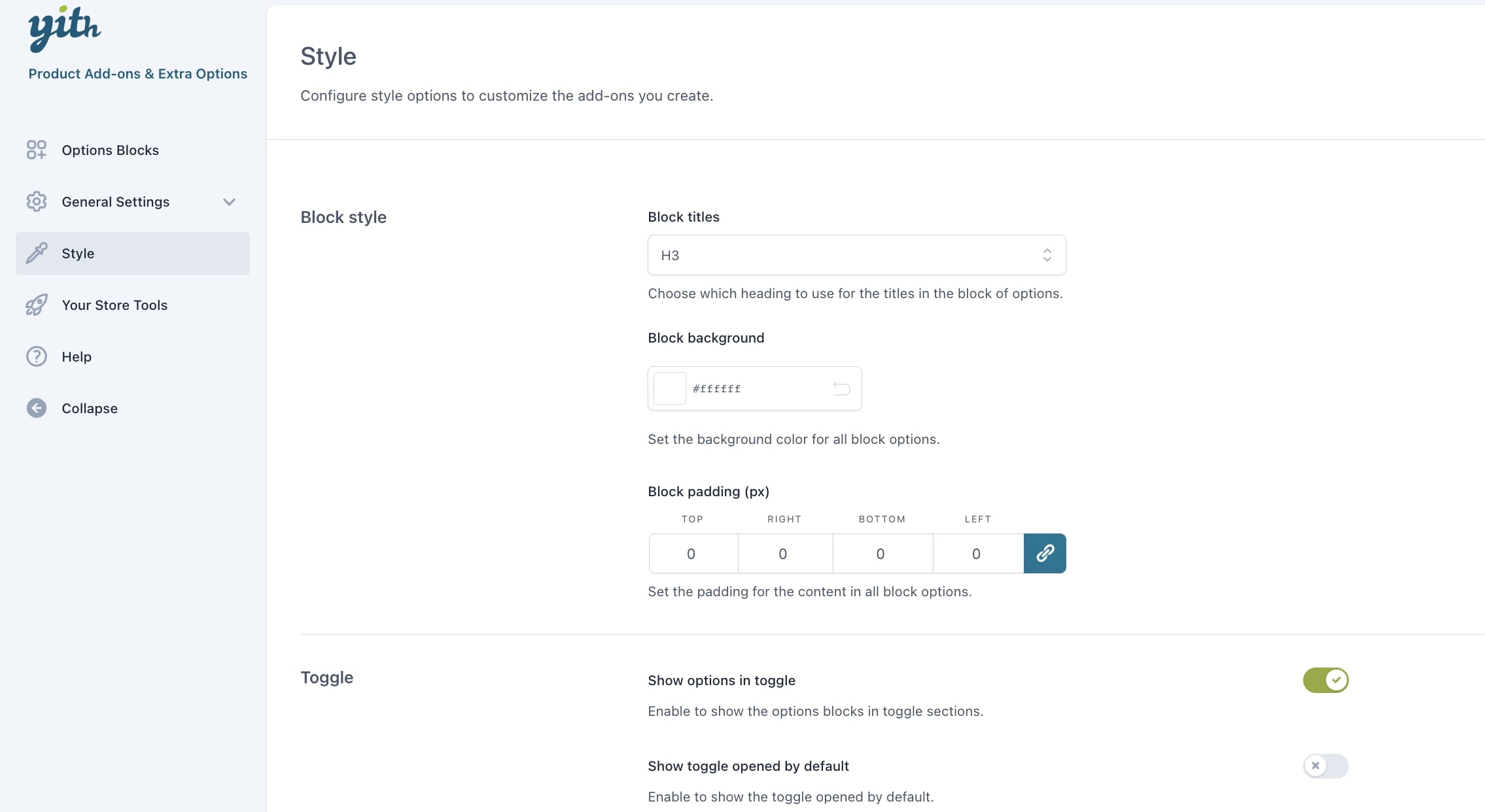This screenshot has height=812, width=1485.
Task: Enable Show toggle opened by default
Action: (1325, 766)
